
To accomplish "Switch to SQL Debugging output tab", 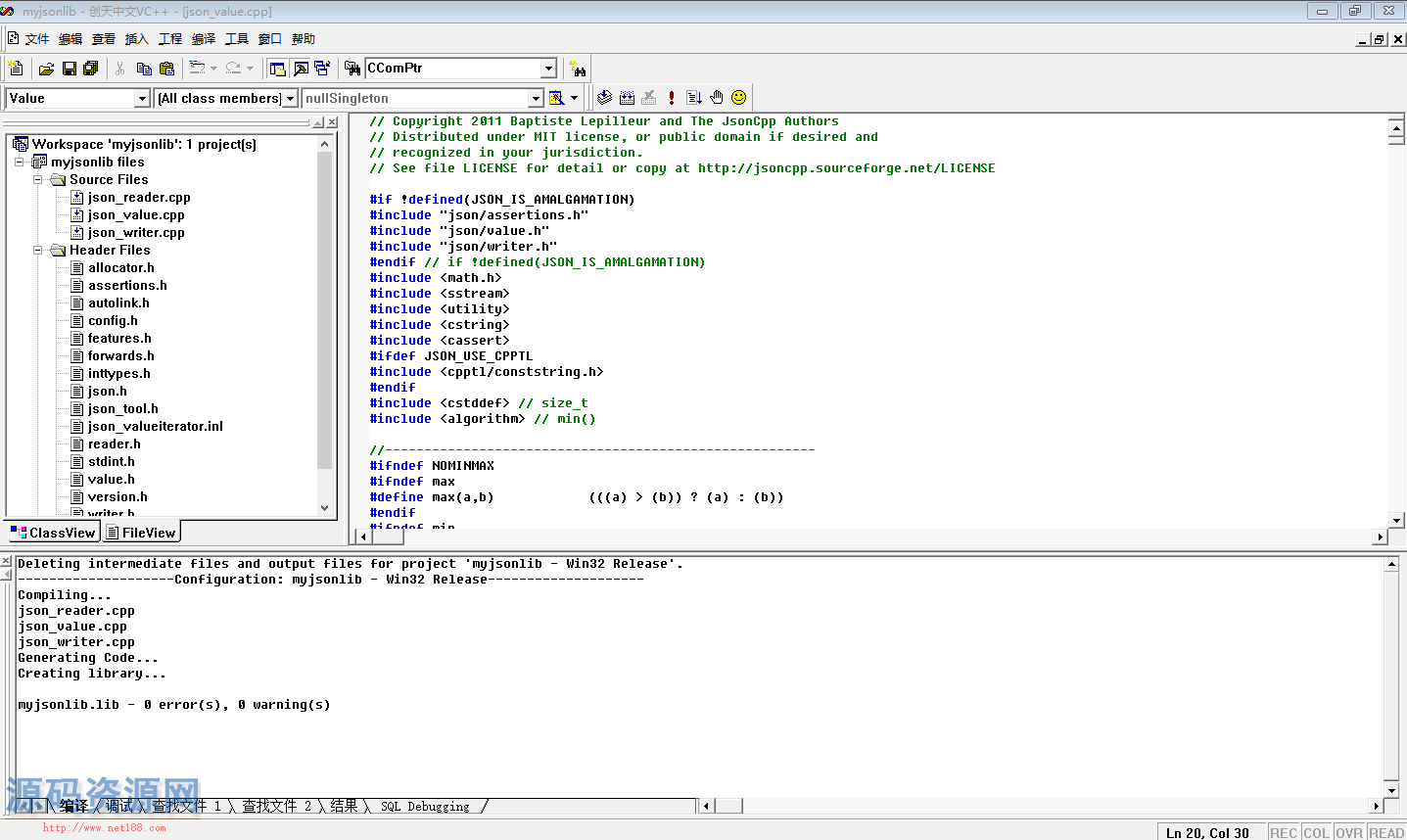I will pos(424,807).
